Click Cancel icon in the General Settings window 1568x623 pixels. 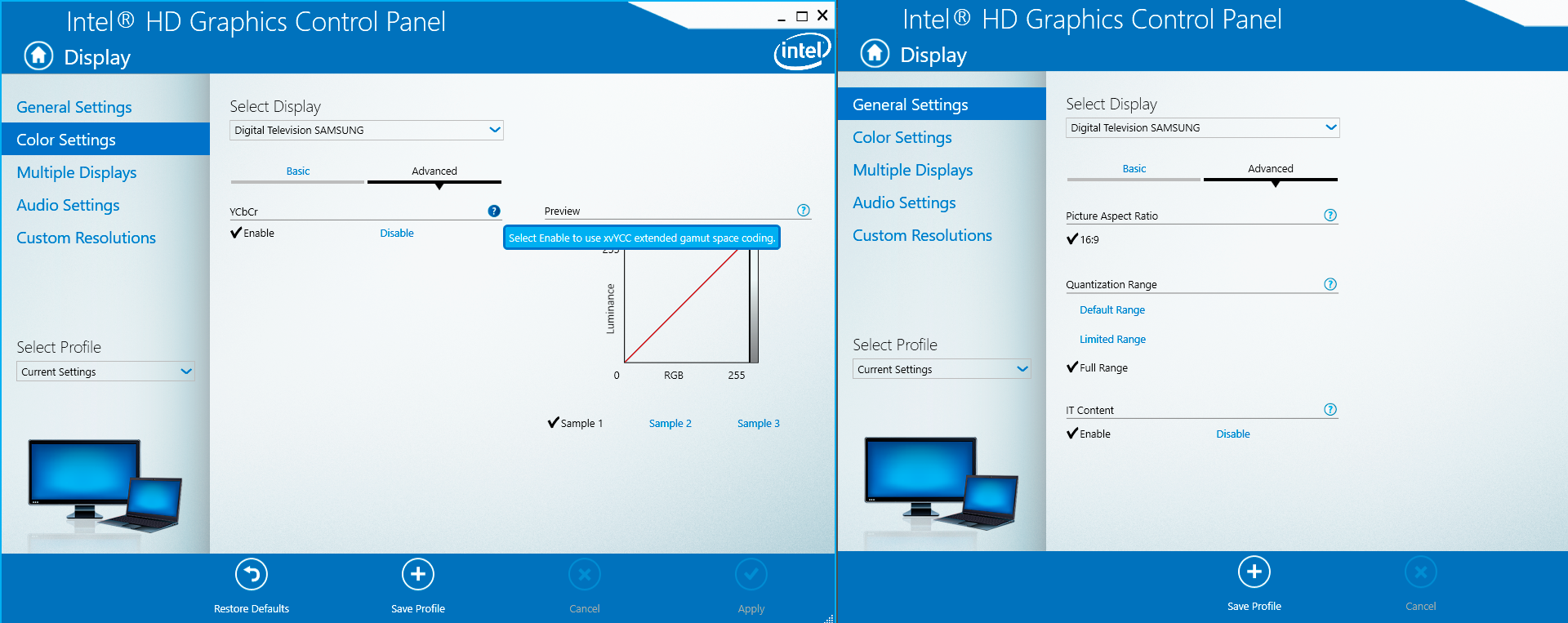(1421, 572)
